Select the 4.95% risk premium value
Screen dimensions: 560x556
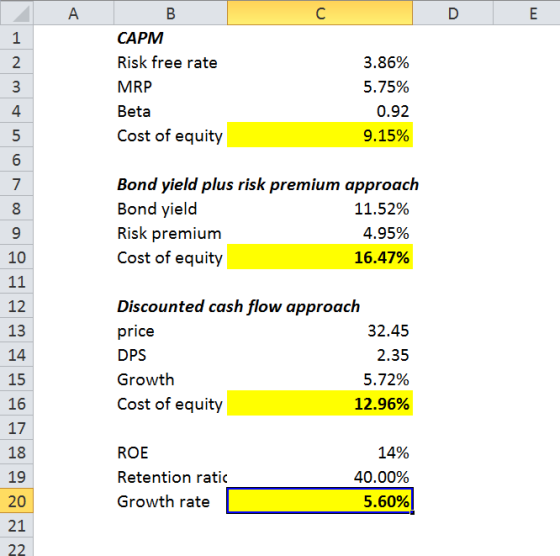[320, 233]
